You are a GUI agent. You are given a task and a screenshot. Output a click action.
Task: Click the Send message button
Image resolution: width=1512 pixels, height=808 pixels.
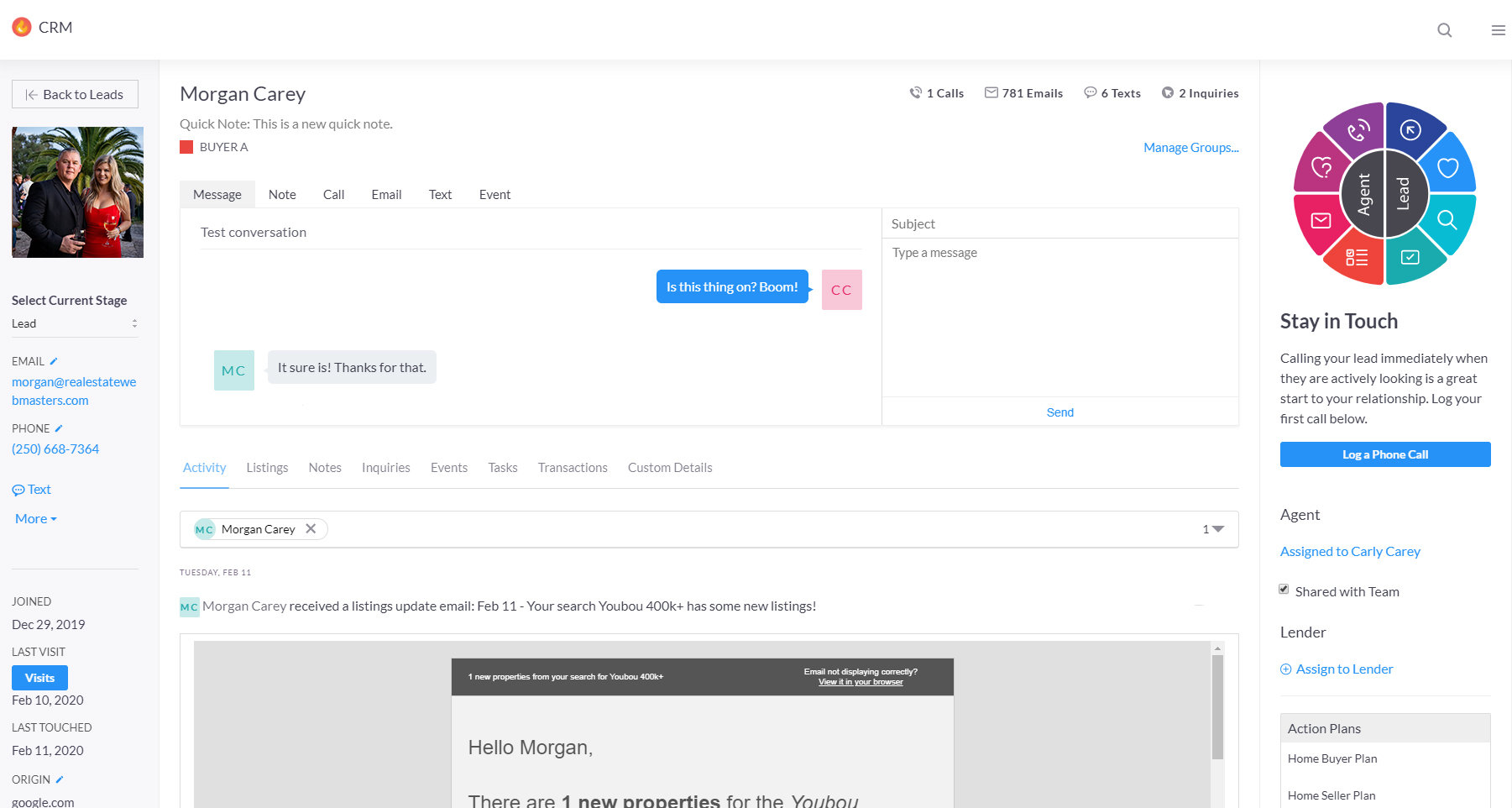tap(1060, 412)
